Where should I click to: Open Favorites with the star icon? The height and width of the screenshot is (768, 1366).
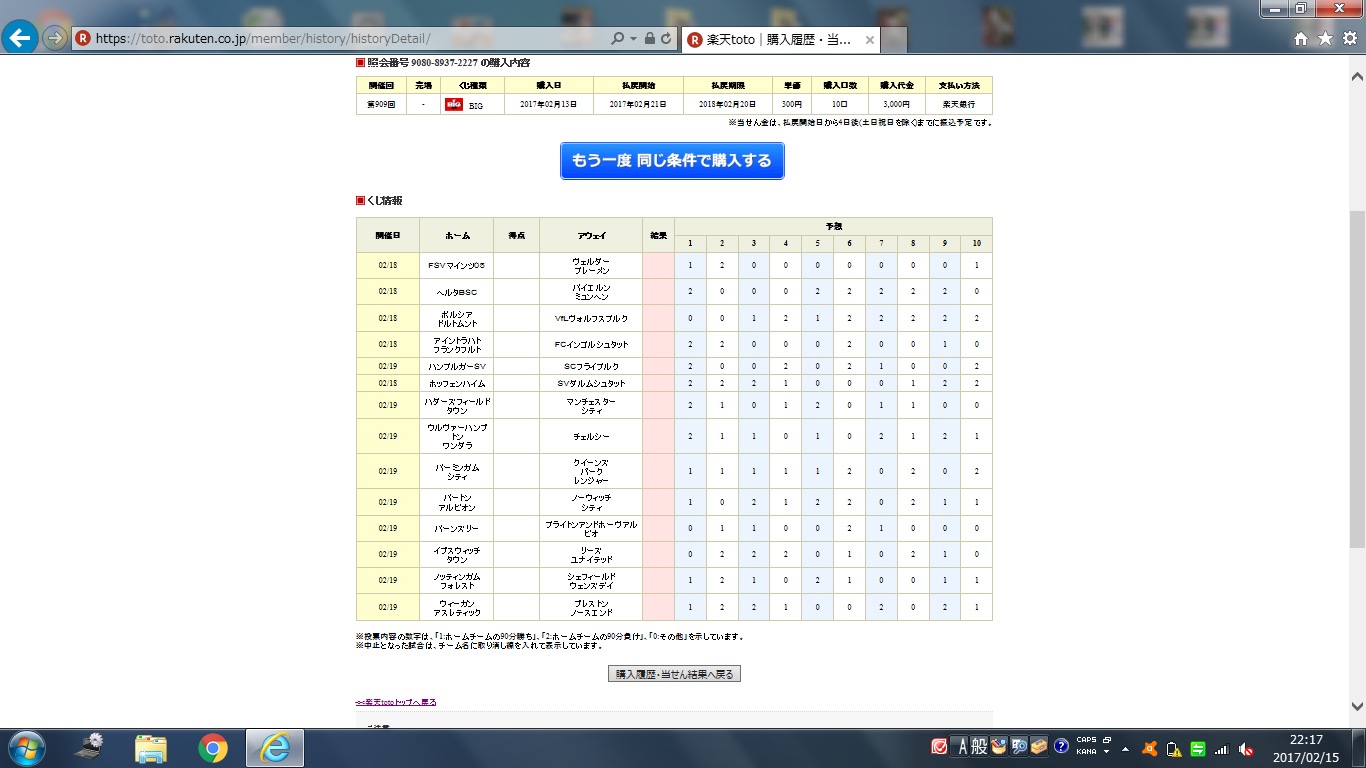(x=1325, y=38)
